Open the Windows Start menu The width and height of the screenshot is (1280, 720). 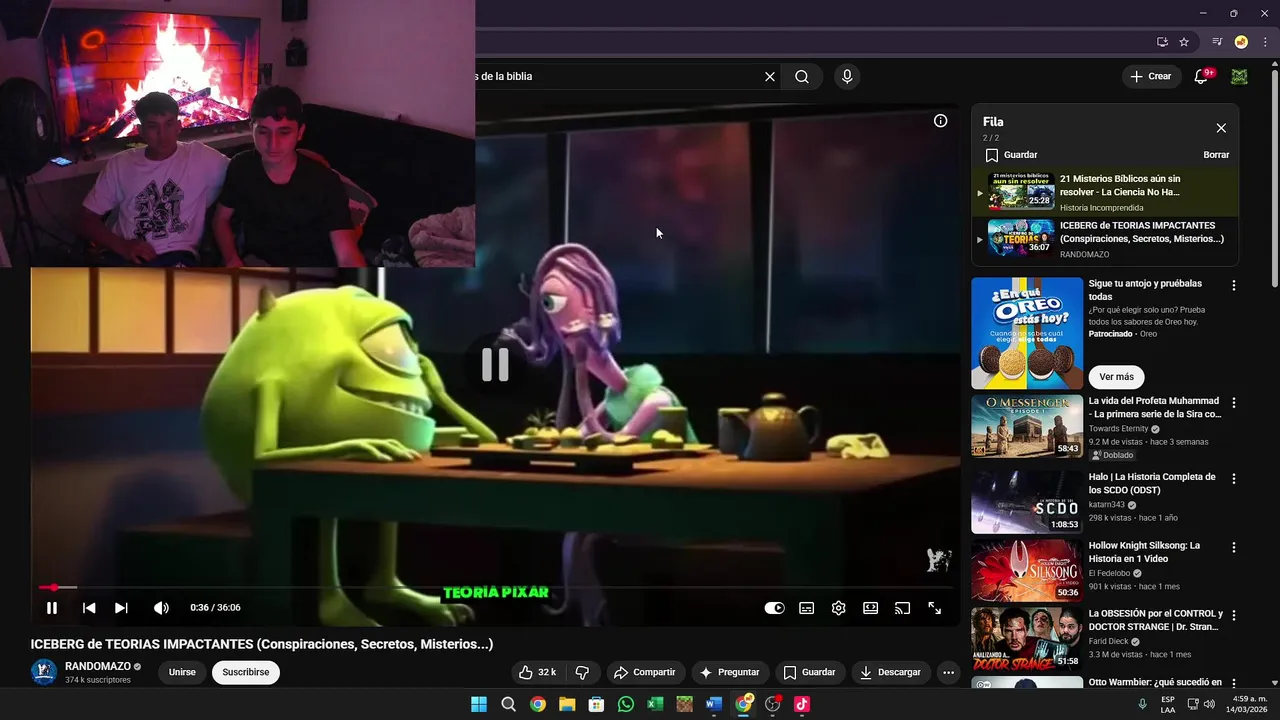pos(479,704)
